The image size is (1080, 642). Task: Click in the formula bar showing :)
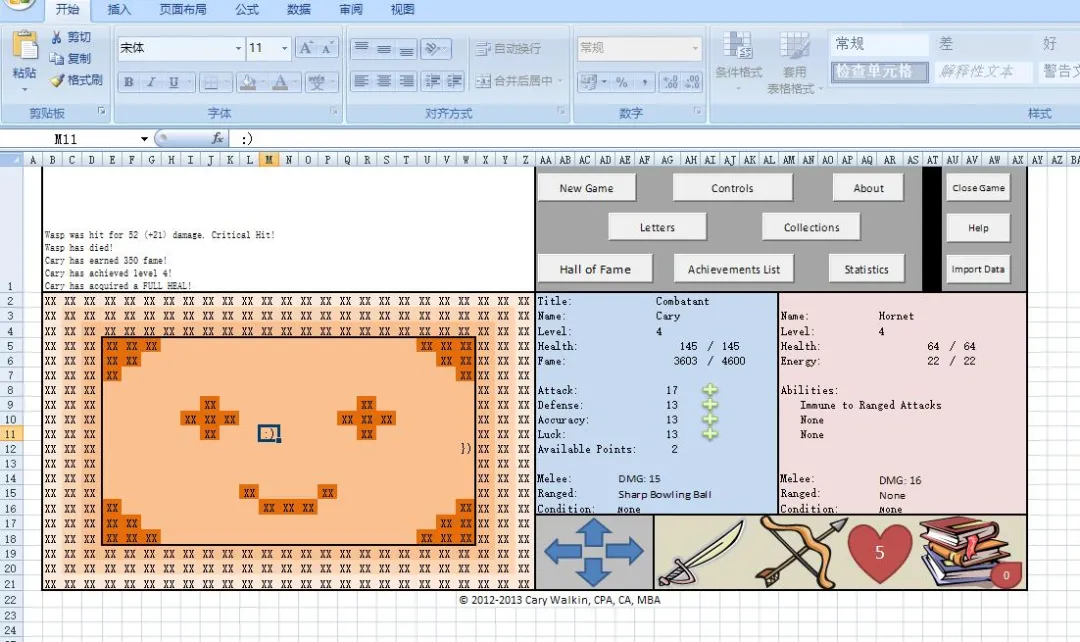tap(654, 138)
